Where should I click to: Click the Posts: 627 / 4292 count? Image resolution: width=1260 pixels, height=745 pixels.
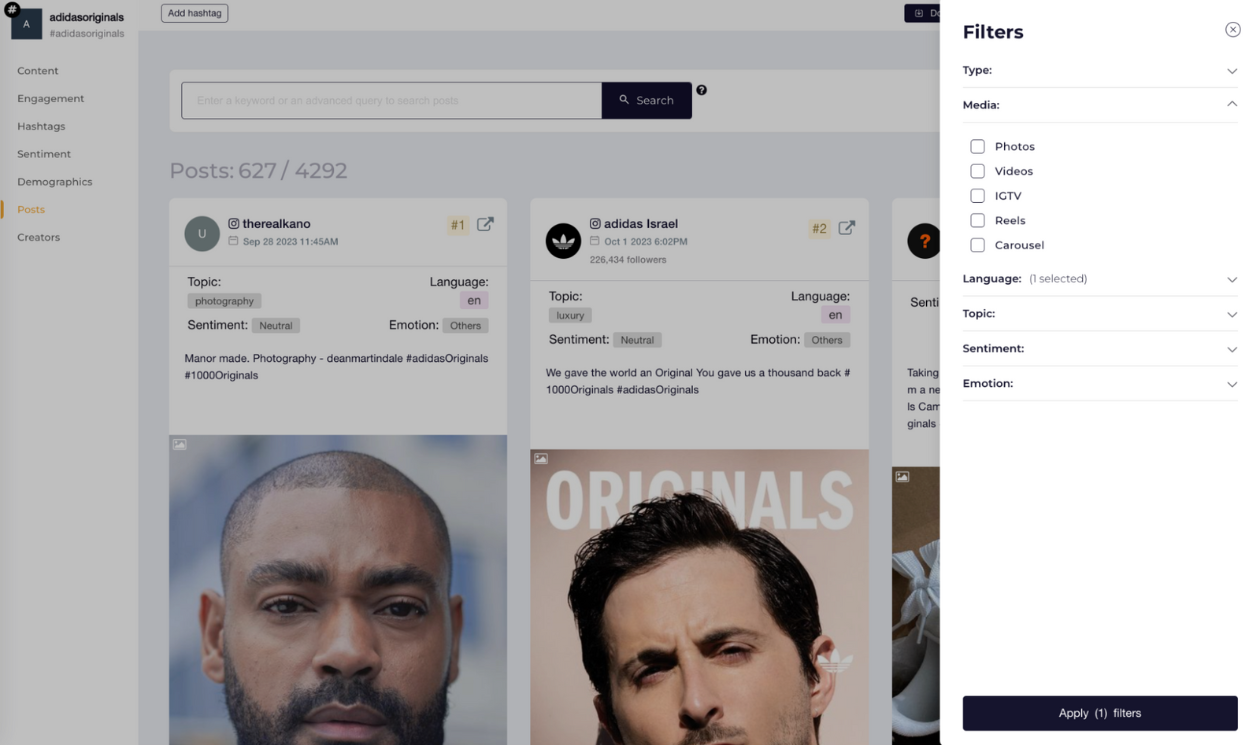(258, 170)
